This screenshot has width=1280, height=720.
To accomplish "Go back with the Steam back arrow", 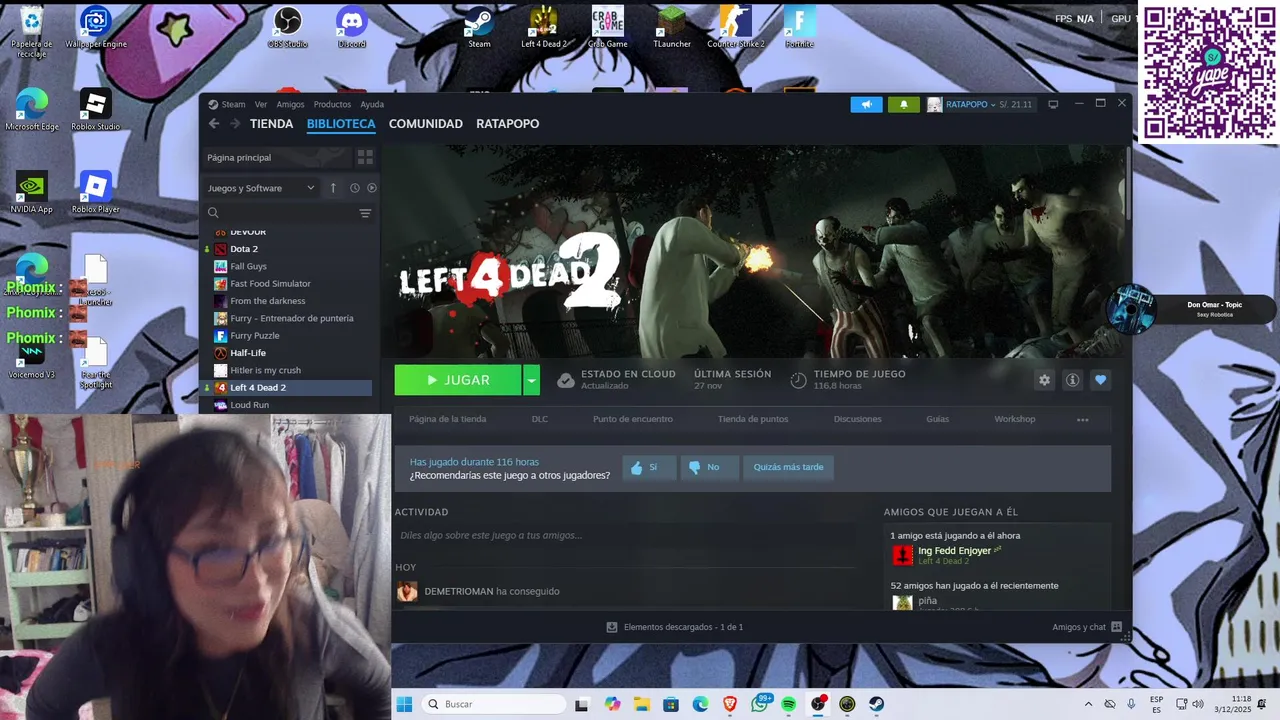I will pyautogui.click(x=214, y=124).
